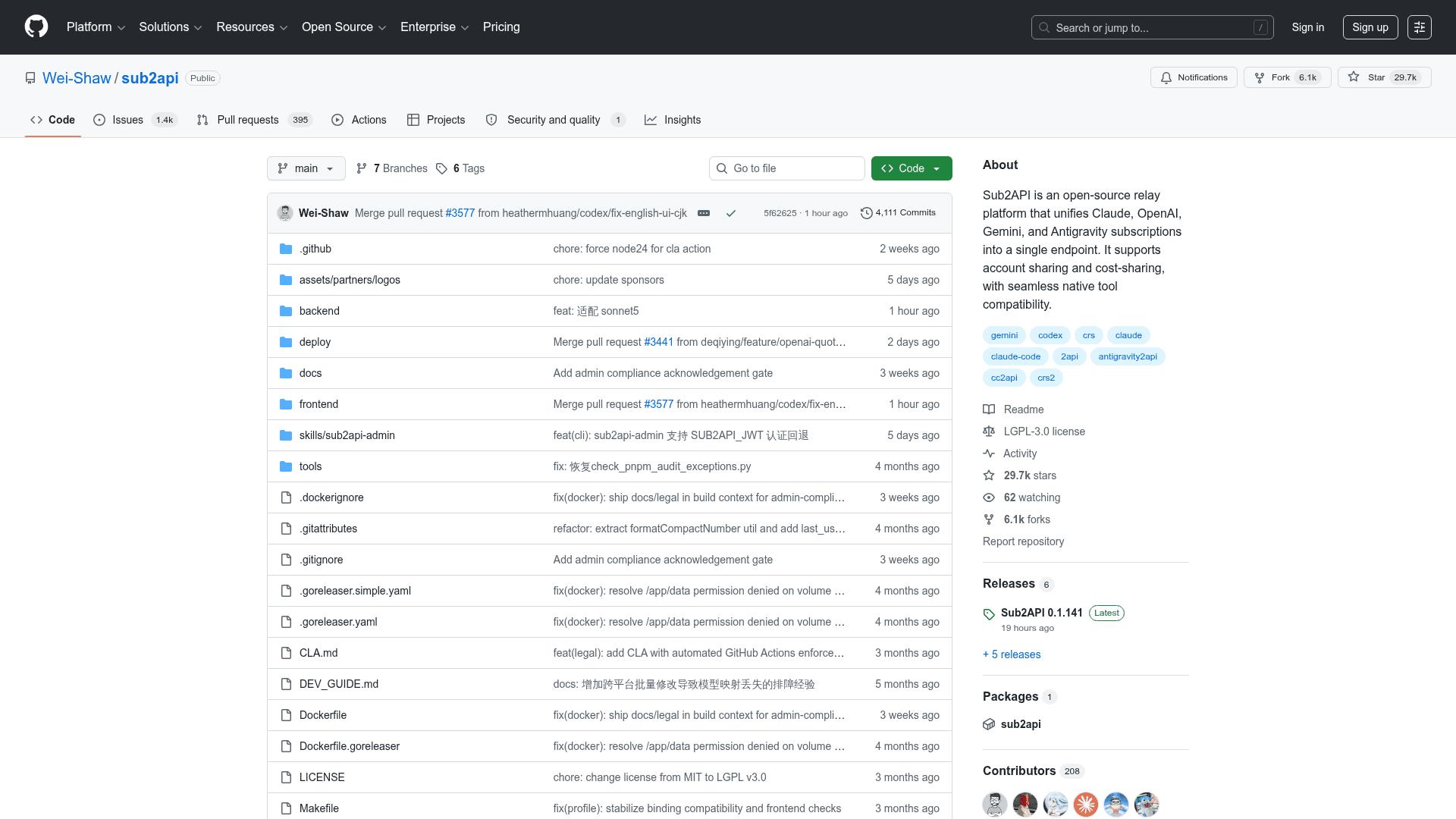The image size is (1456, 819).
Task: Click Report repository
Action: click(x=1023, y=541)
